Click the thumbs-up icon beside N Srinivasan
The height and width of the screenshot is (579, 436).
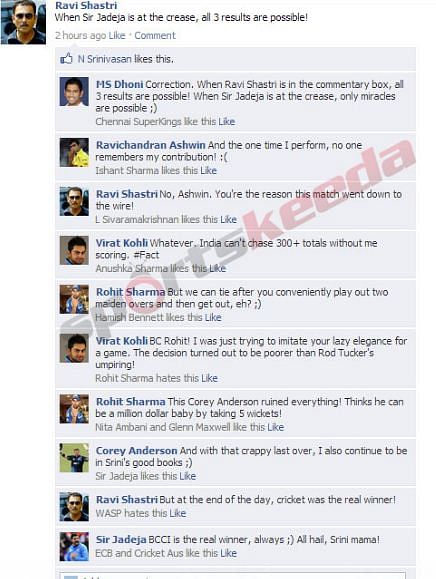[66, 59]
